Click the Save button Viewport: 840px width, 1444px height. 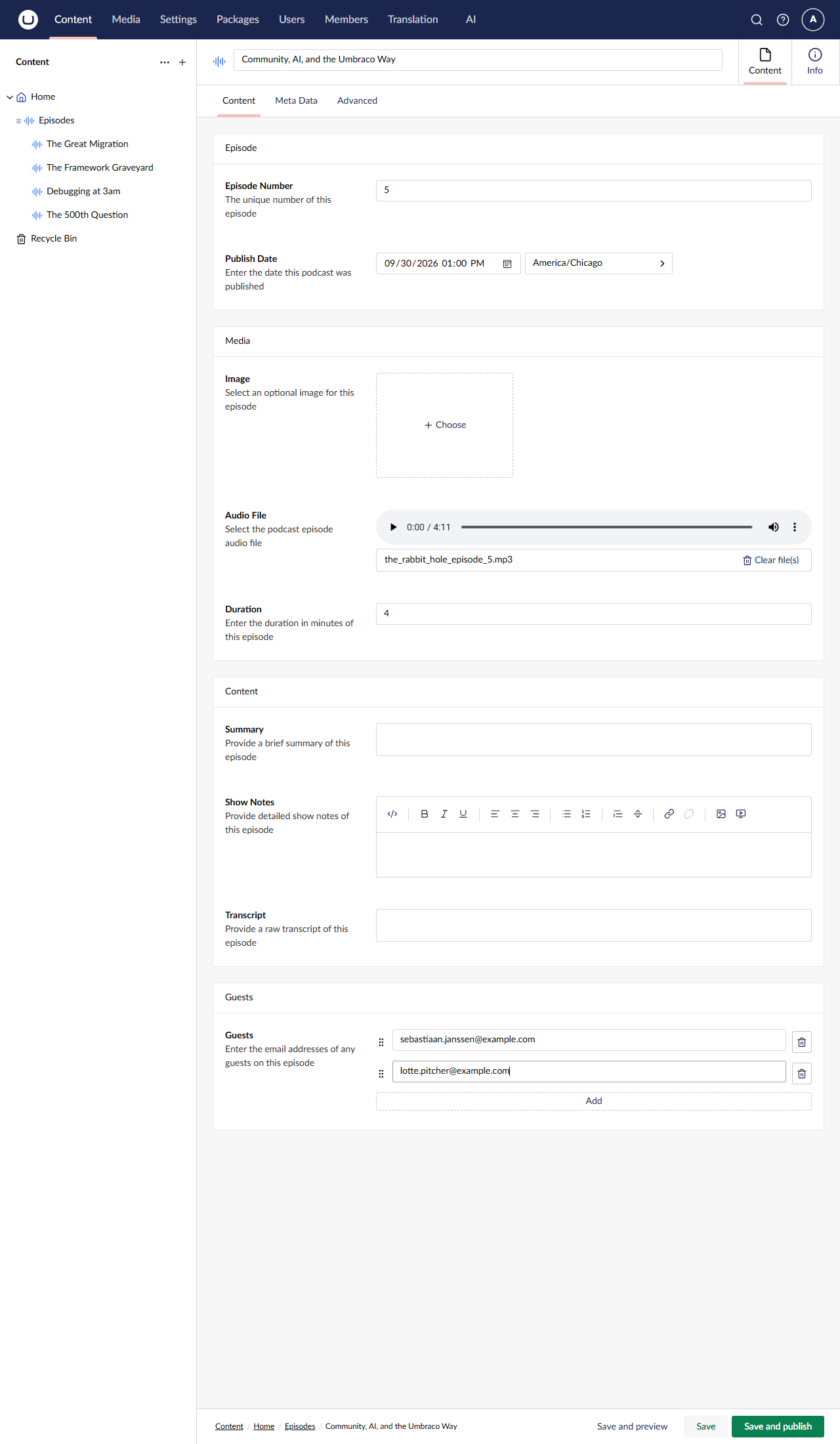(x=706, y=1426)
